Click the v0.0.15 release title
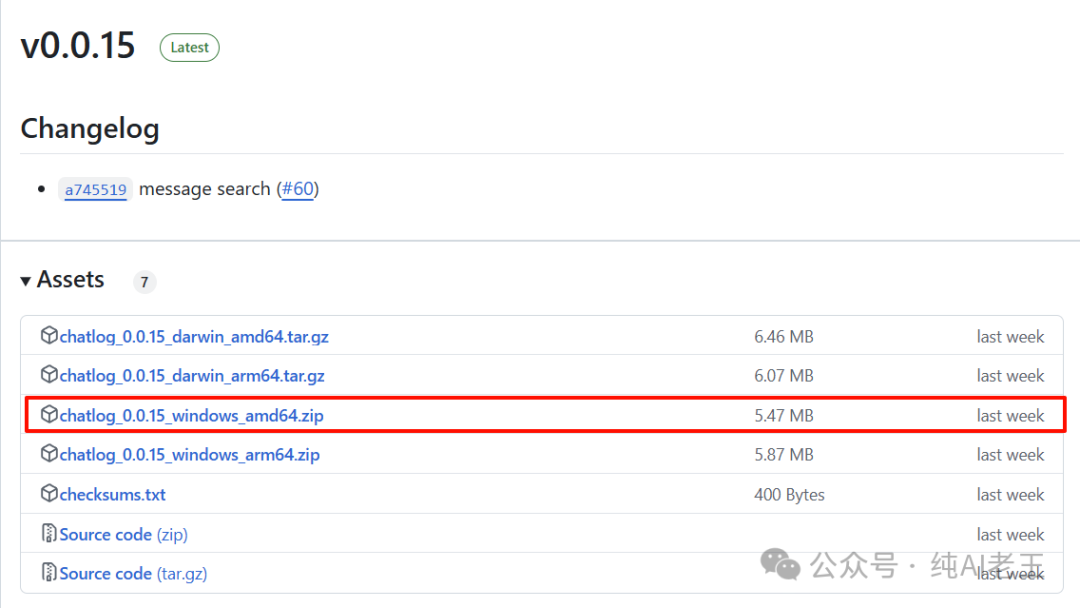The width and height of the screenshot is (1080, 608). click(x=78, y=46)
